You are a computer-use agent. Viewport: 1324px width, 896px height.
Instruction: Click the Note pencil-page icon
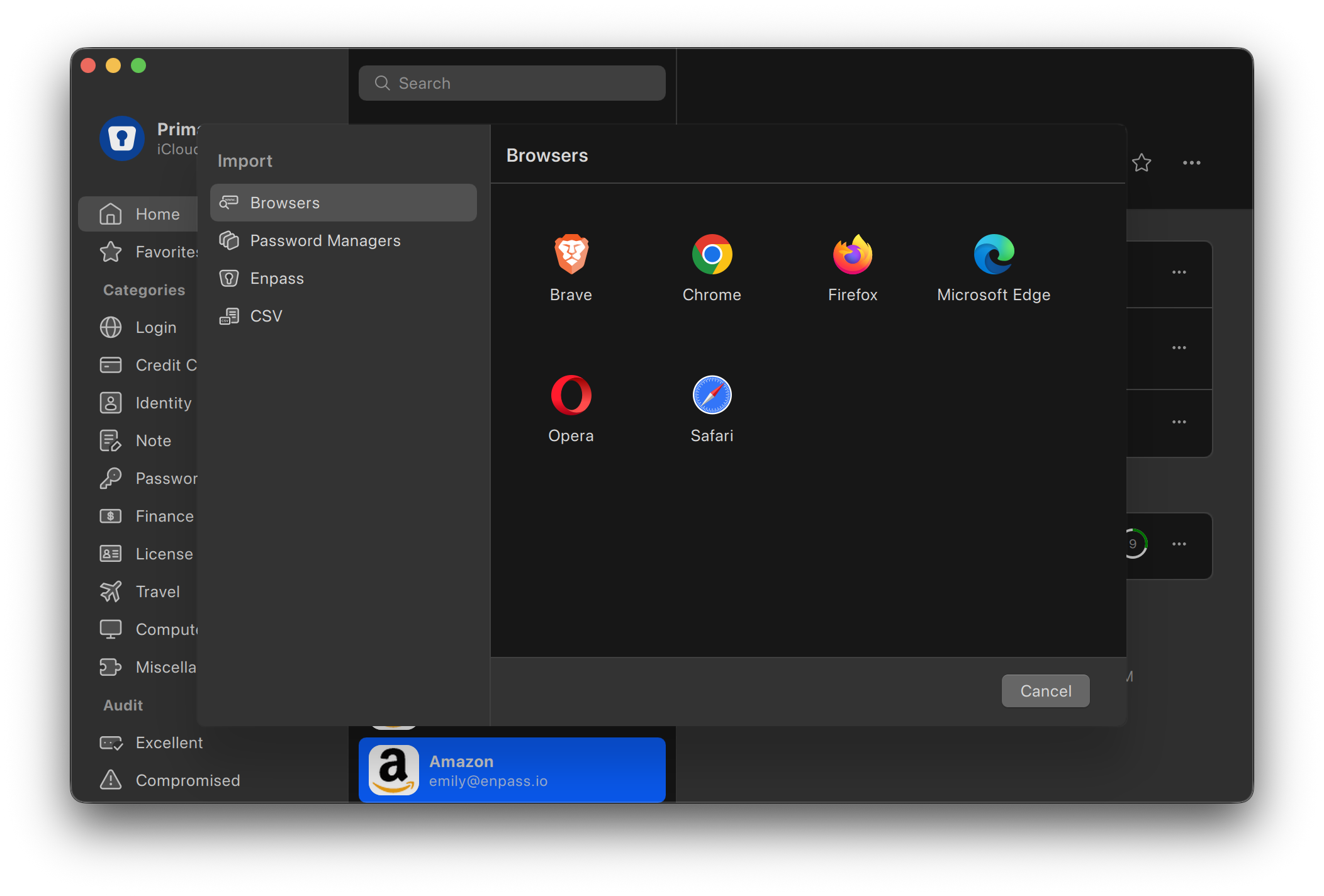click(x=111, y=440)
